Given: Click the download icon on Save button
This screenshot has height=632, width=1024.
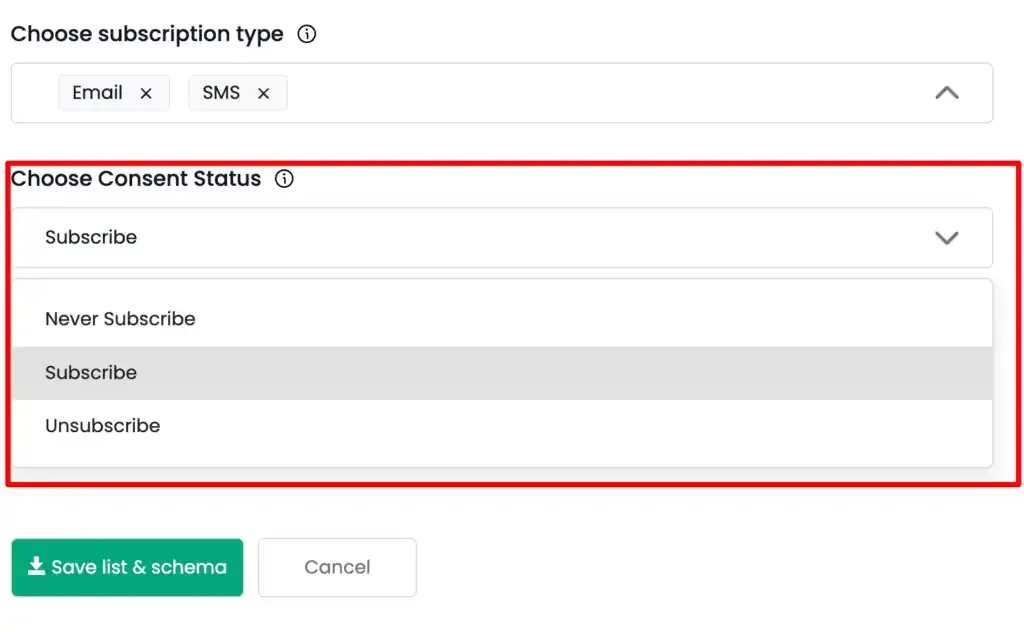Looking at the screenshot, I should coord(36,566).
